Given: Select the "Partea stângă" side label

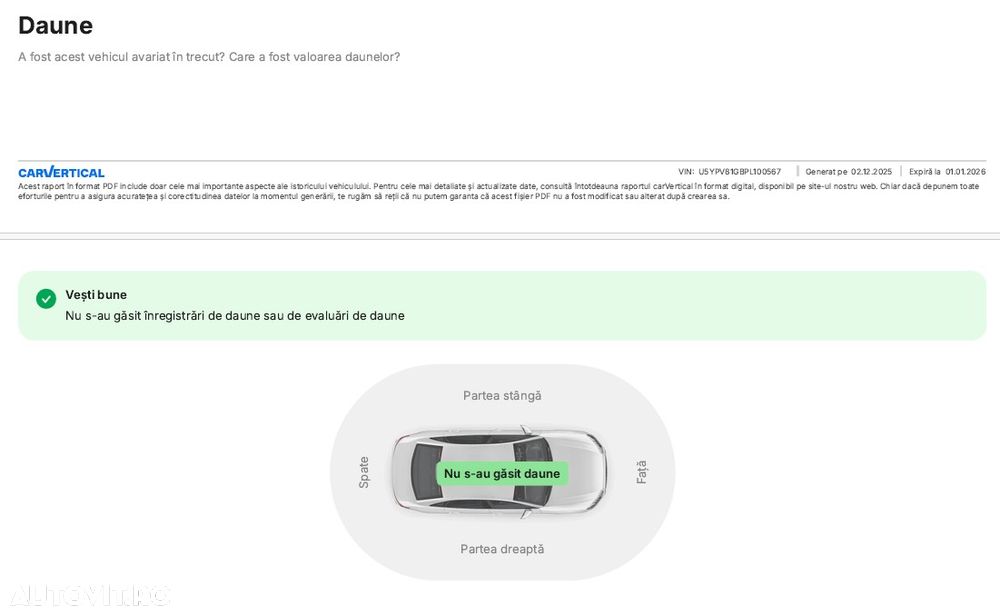Looking at the screenshot, I should 502,396.
